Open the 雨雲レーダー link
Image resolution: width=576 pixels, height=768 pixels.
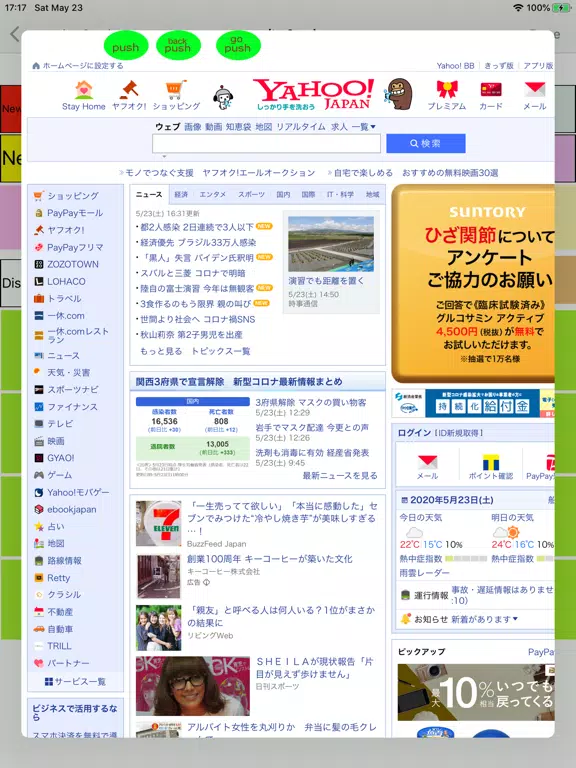tap(424, 573)
